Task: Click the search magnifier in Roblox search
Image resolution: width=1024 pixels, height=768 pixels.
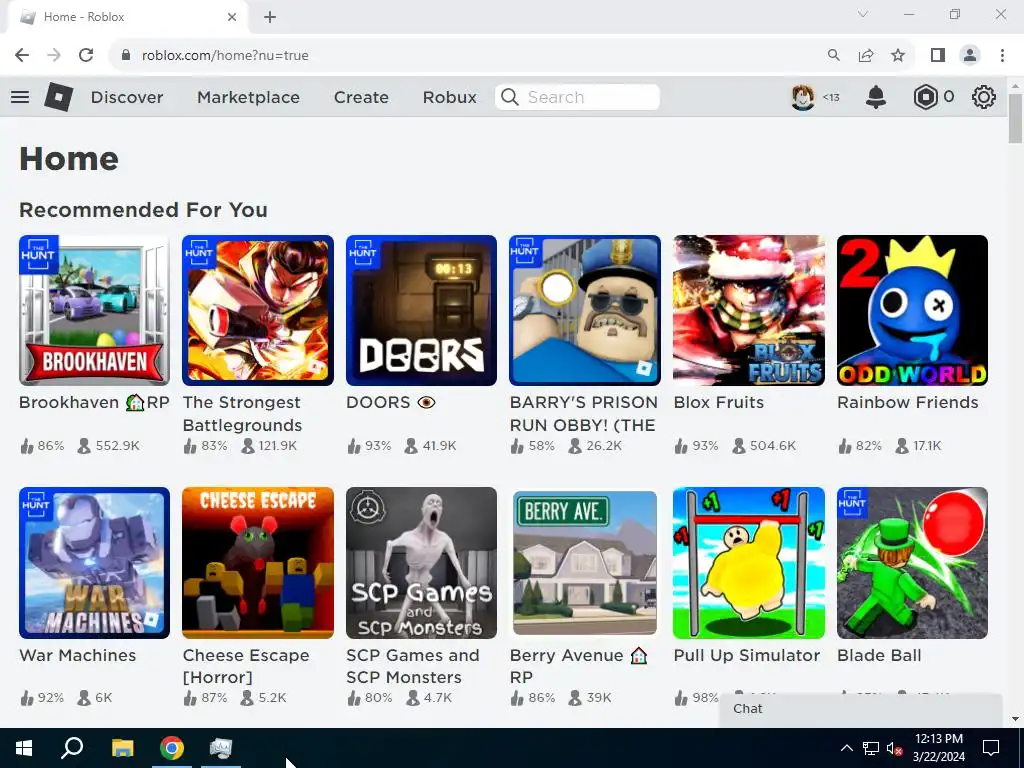Action: [x=510, y=97]
